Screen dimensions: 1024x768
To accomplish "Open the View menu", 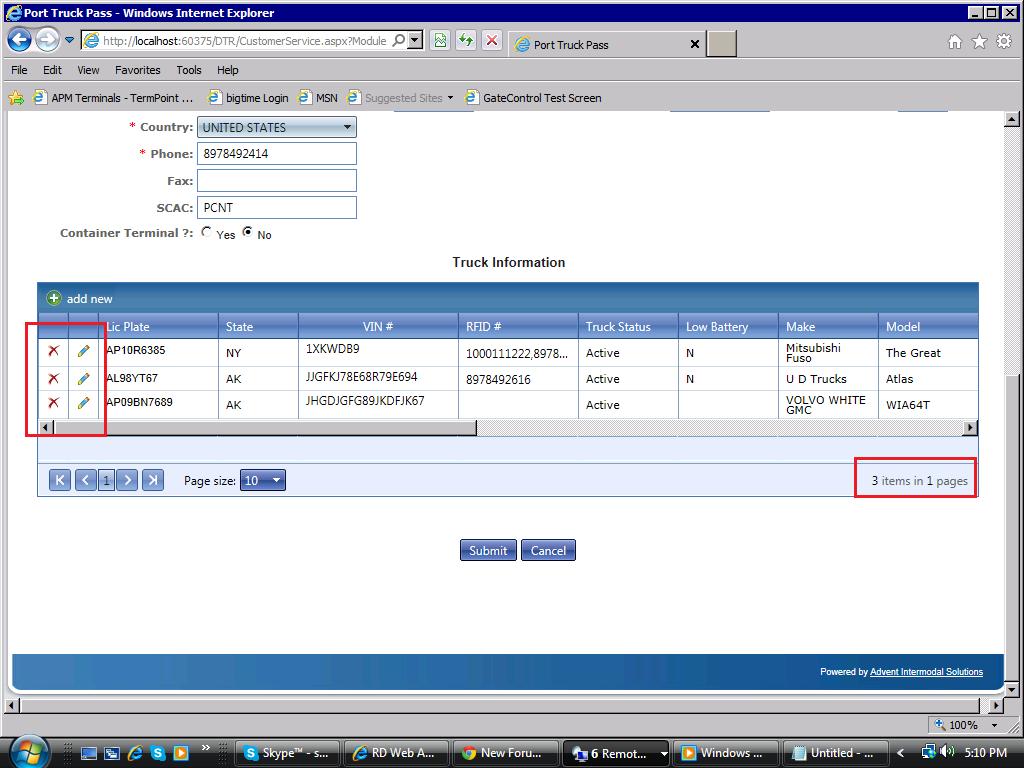I will [88, 70].
